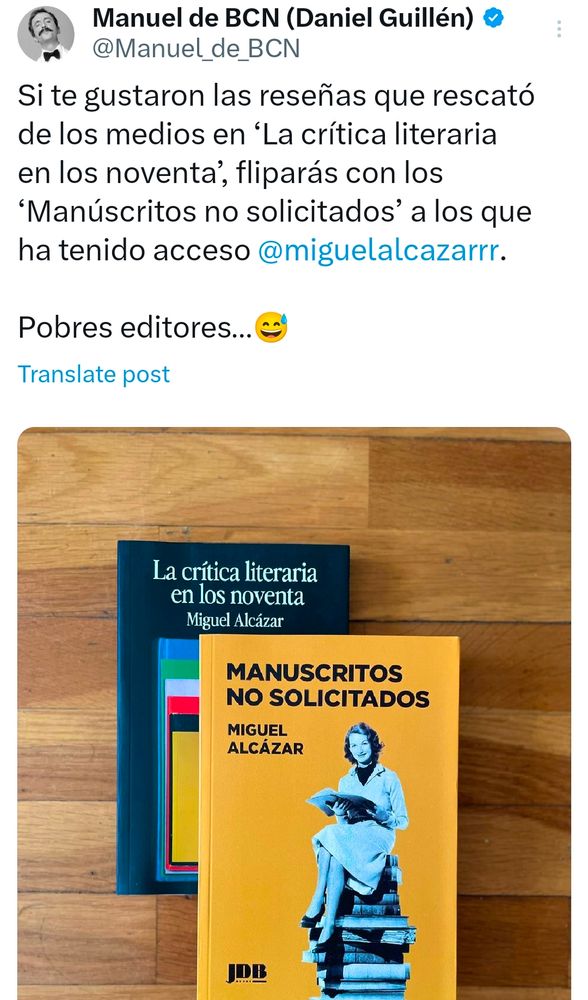Click the Manuel de BCN display name

point(283,18)
